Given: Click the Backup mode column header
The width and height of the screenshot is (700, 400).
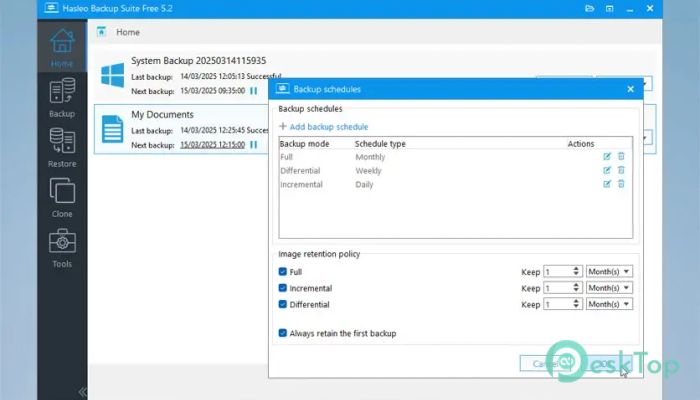Looking at the screenshot, I should [304, 144].
